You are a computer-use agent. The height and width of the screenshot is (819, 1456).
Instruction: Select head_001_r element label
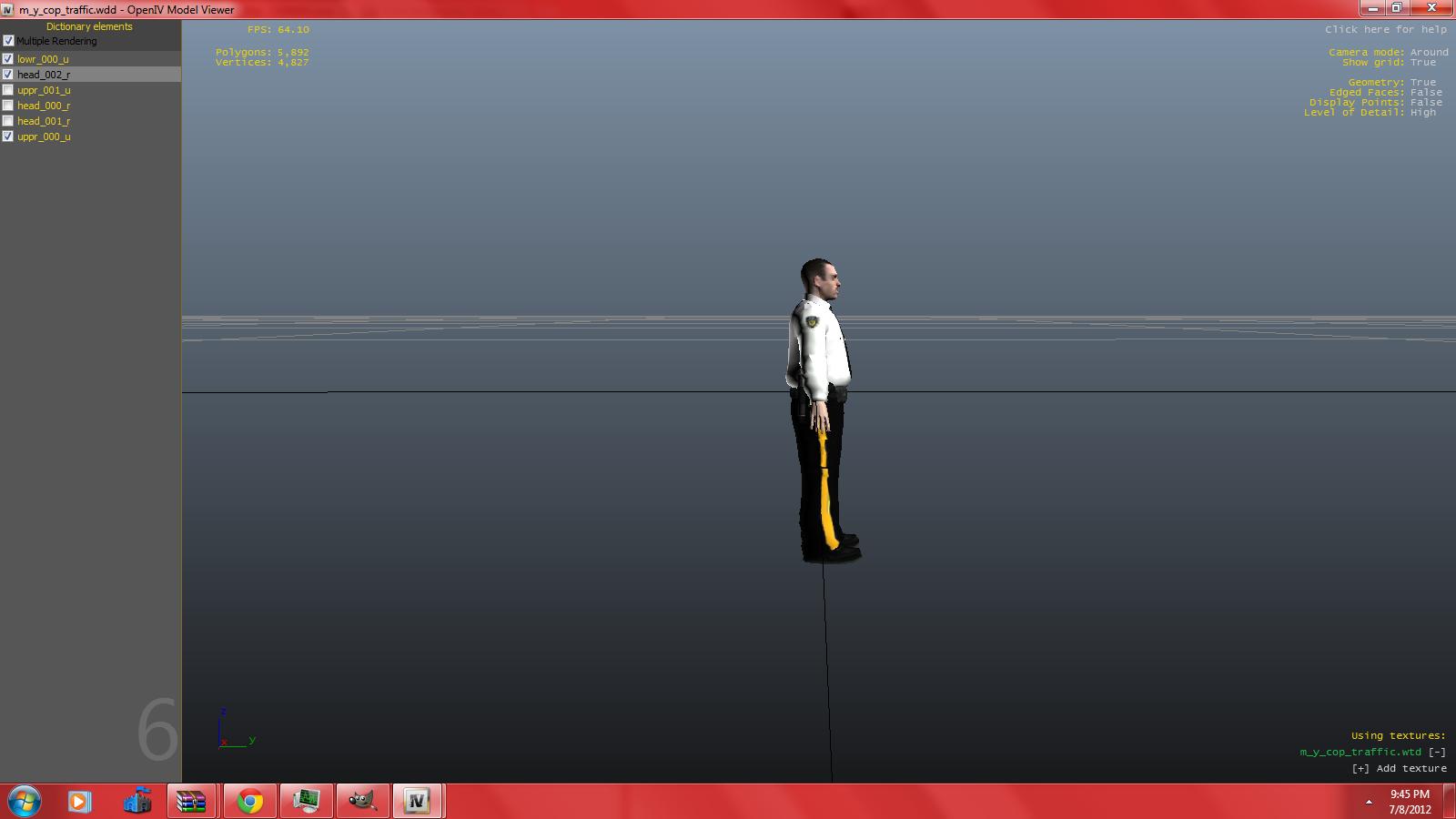pos(44,121)
